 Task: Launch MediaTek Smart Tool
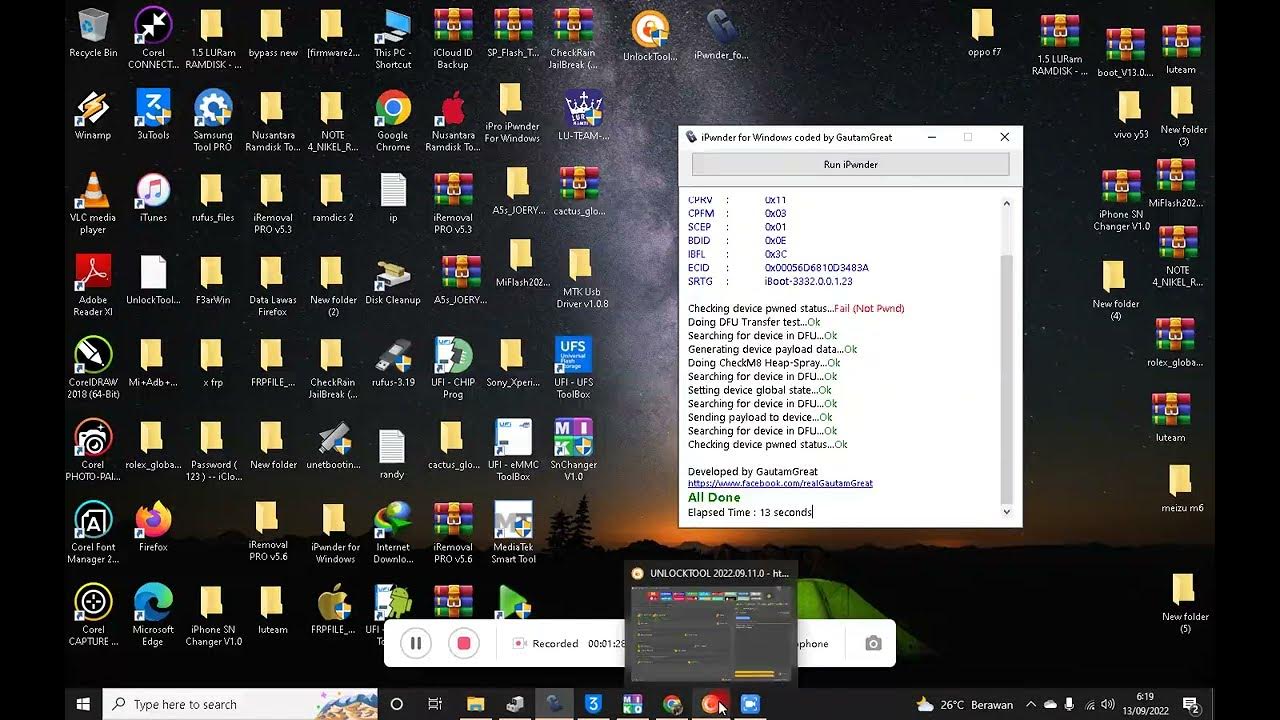513,533
